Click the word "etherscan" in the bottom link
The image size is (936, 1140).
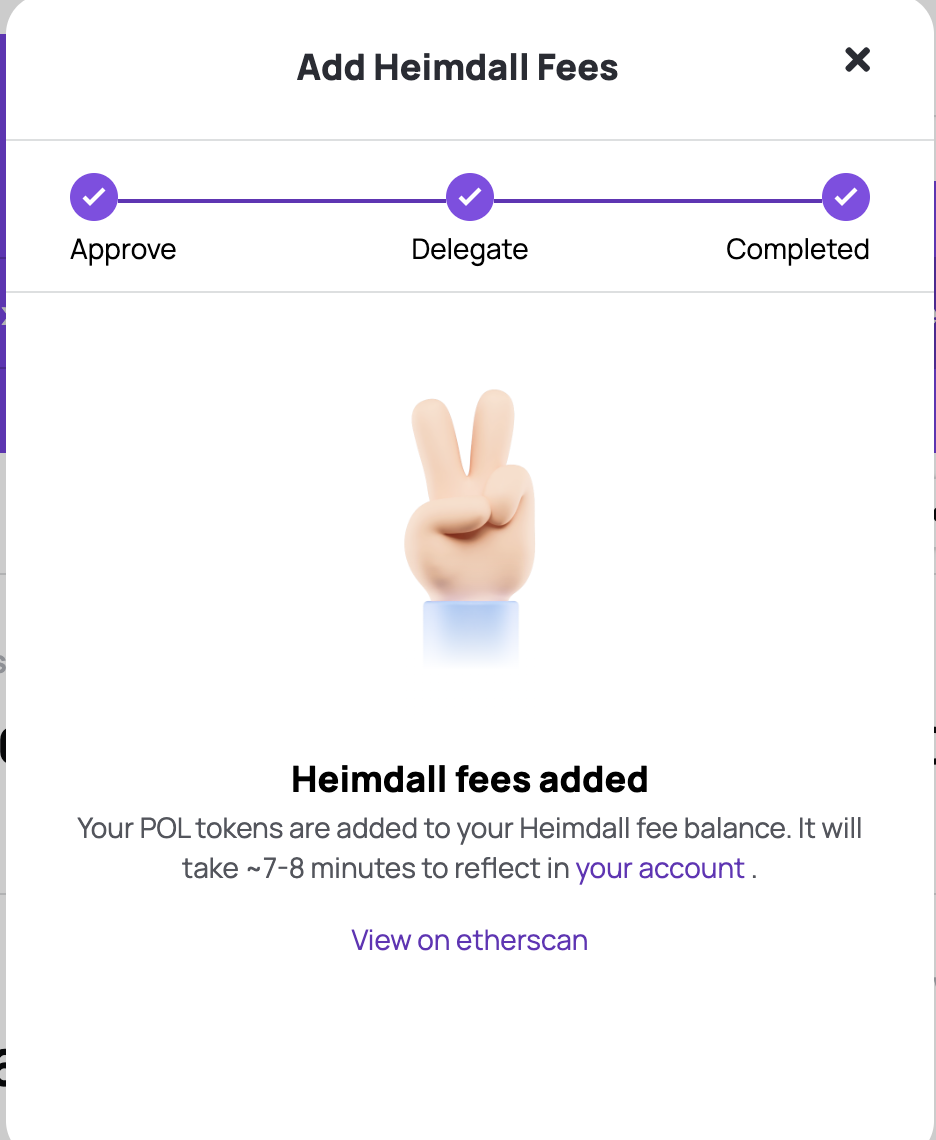pos(522,940)
